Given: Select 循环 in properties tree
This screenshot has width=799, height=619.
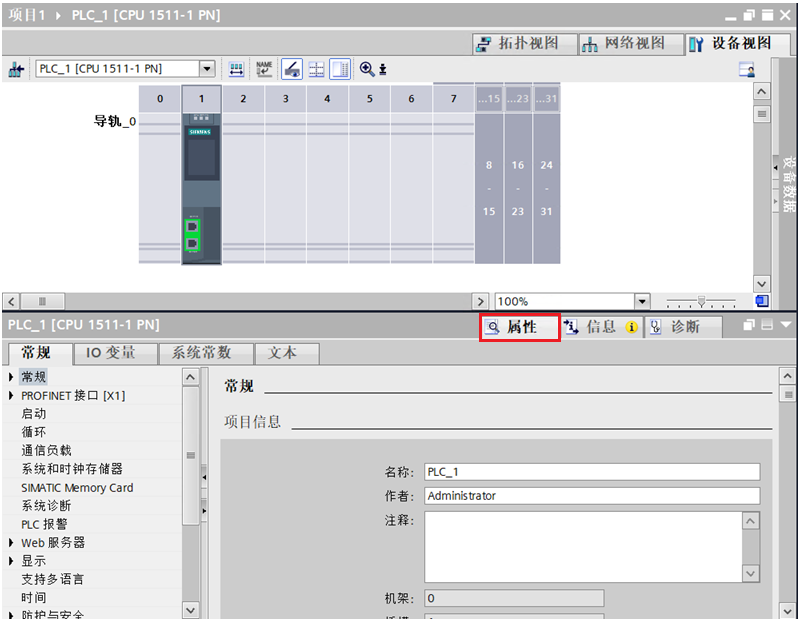Looking at the screenshot, I should pos(34,433).
